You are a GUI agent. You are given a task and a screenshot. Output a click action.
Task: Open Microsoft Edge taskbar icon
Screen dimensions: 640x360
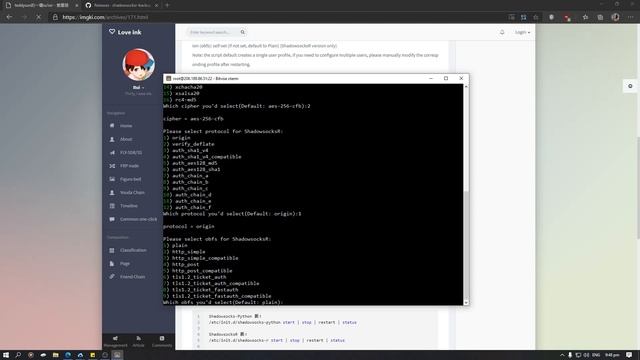68,355
